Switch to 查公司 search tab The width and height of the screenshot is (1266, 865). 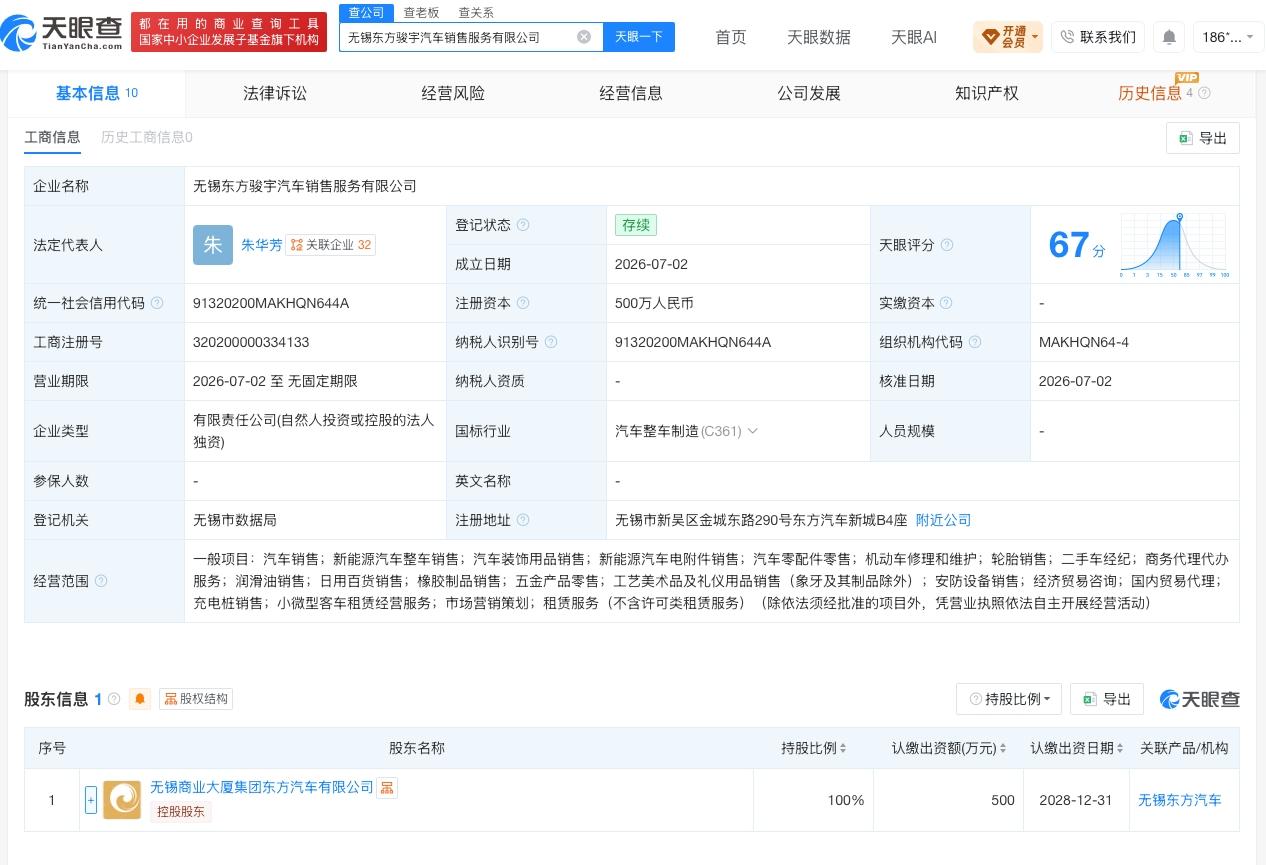point(366,13)
